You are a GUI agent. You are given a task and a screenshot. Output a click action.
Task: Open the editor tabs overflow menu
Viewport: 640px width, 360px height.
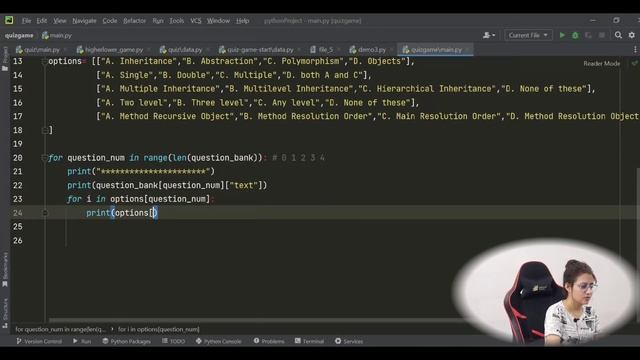click(635, 49)
